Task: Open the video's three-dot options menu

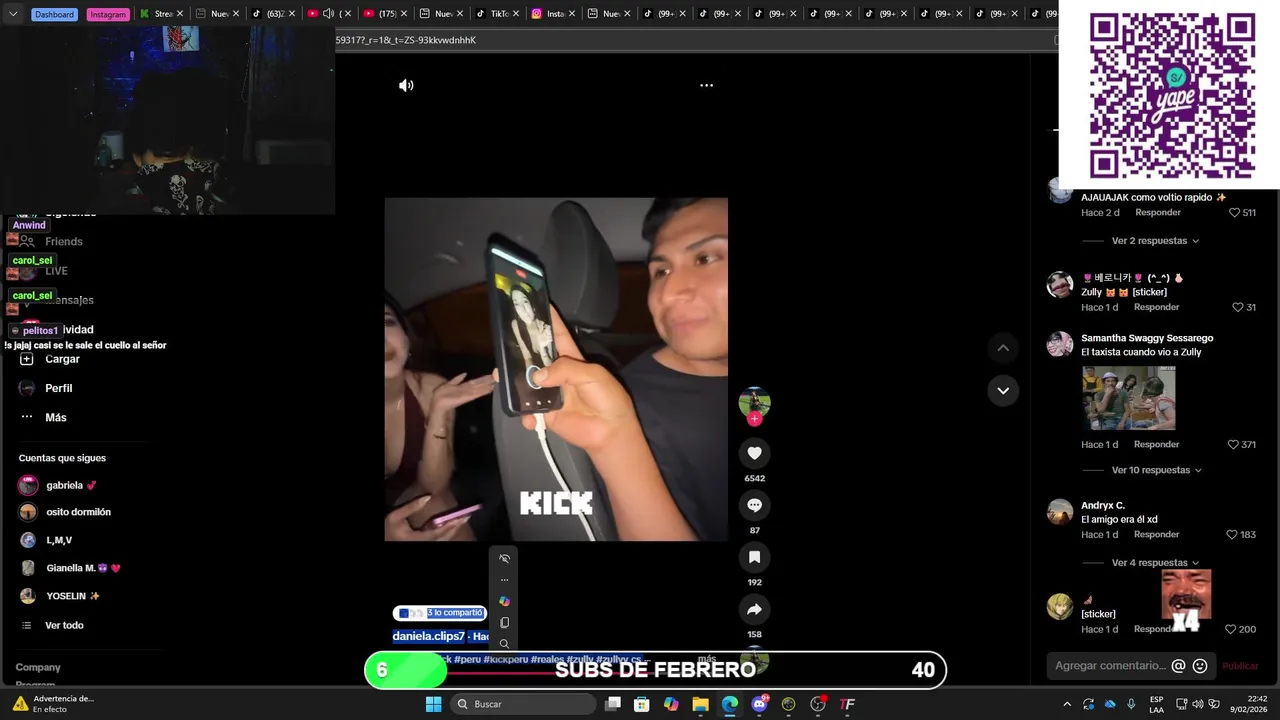Action: click(x=706, y=85)
